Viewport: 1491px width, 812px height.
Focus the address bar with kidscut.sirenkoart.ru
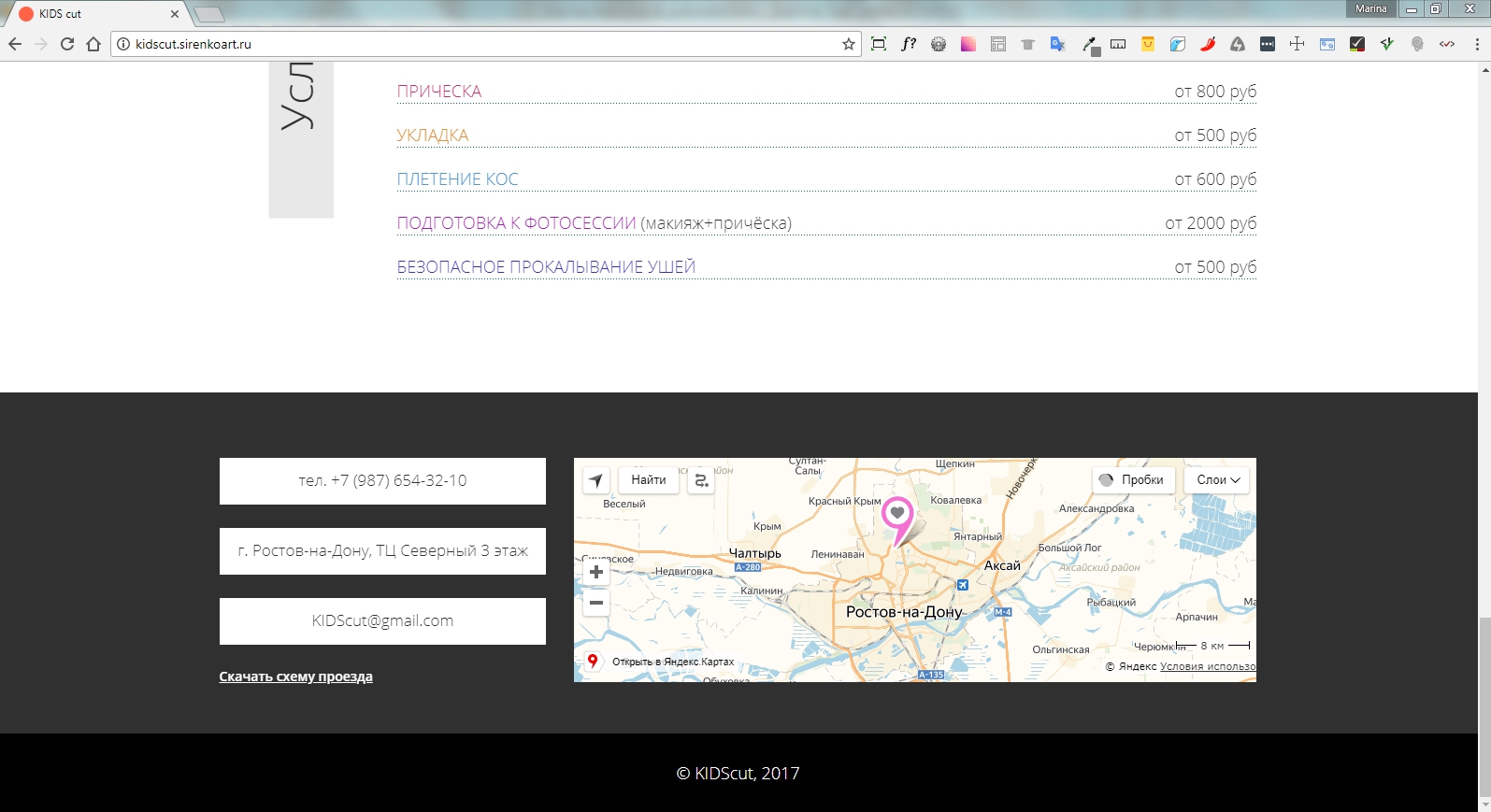click(486, 44)
